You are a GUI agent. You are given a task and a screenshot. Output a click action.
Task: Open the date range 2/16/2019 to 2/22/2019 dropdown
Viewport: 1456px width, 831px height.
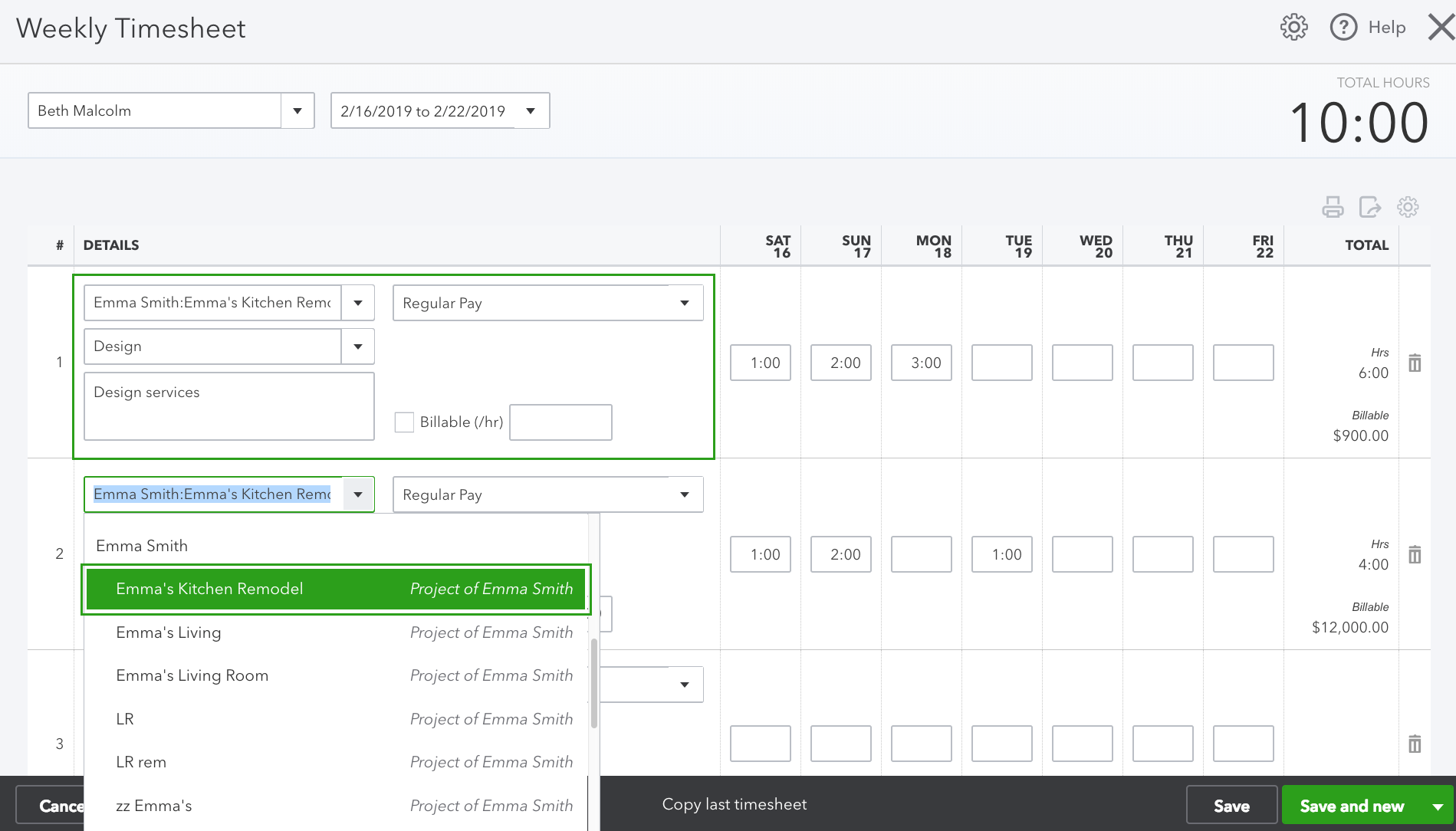pos(531,111)
